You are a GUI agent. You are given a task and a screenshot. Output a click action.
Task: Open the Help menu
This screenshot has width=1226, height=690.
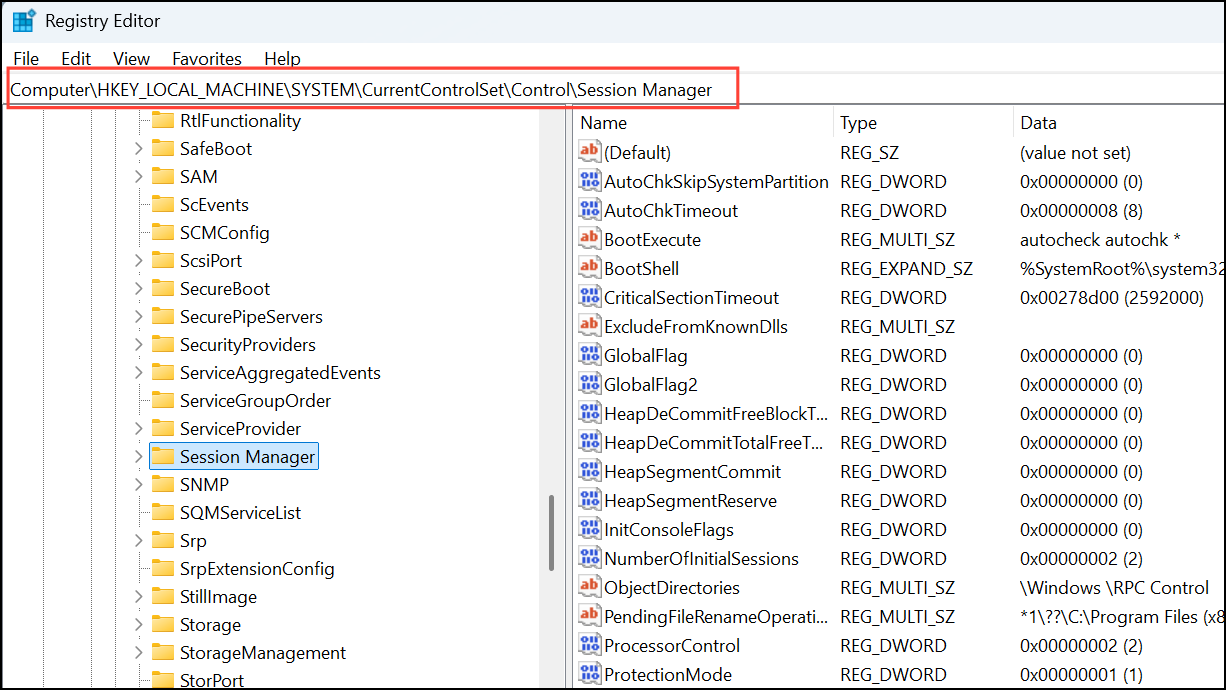point(282,59)
